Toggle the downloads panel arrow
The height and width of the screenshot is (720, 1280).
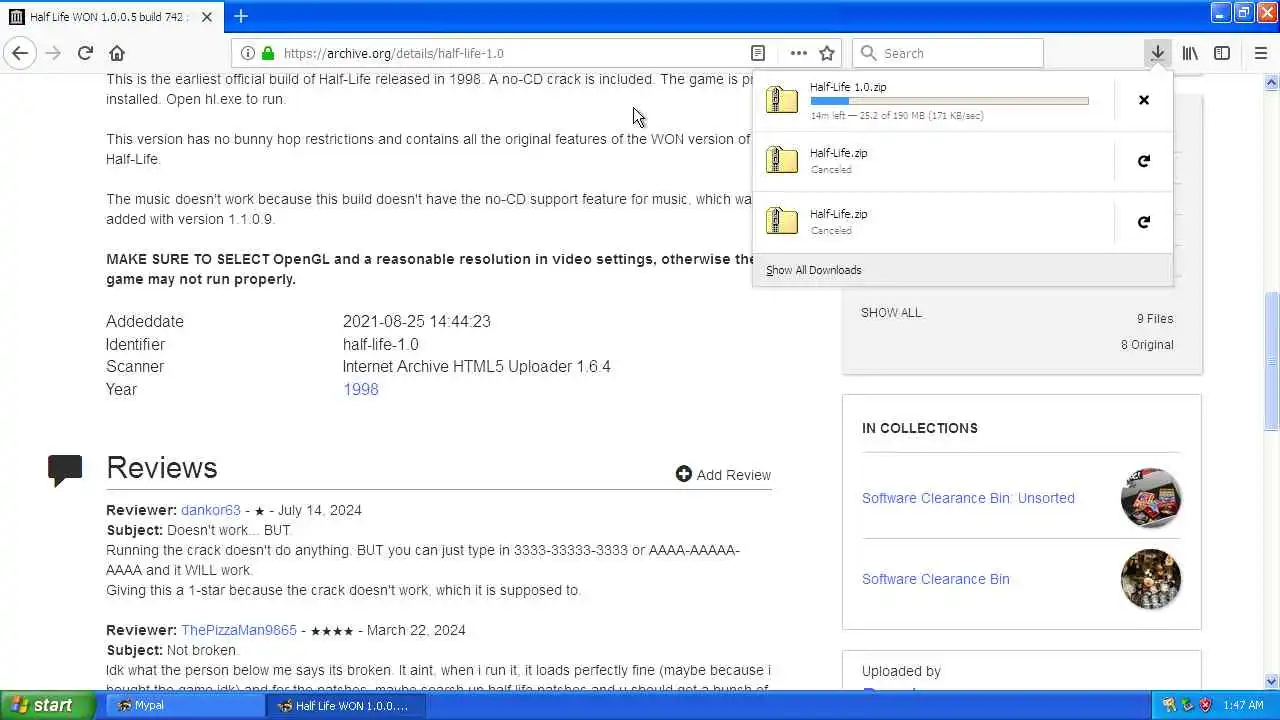click(x=1157, y=53)
